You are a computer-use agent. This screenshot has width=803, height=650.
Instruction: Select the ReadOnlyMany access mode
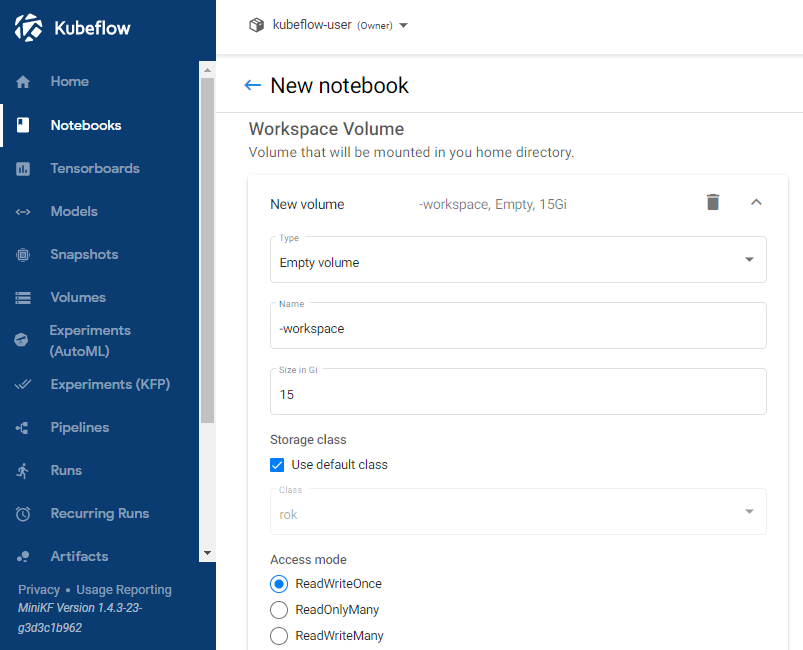point(279,610)
